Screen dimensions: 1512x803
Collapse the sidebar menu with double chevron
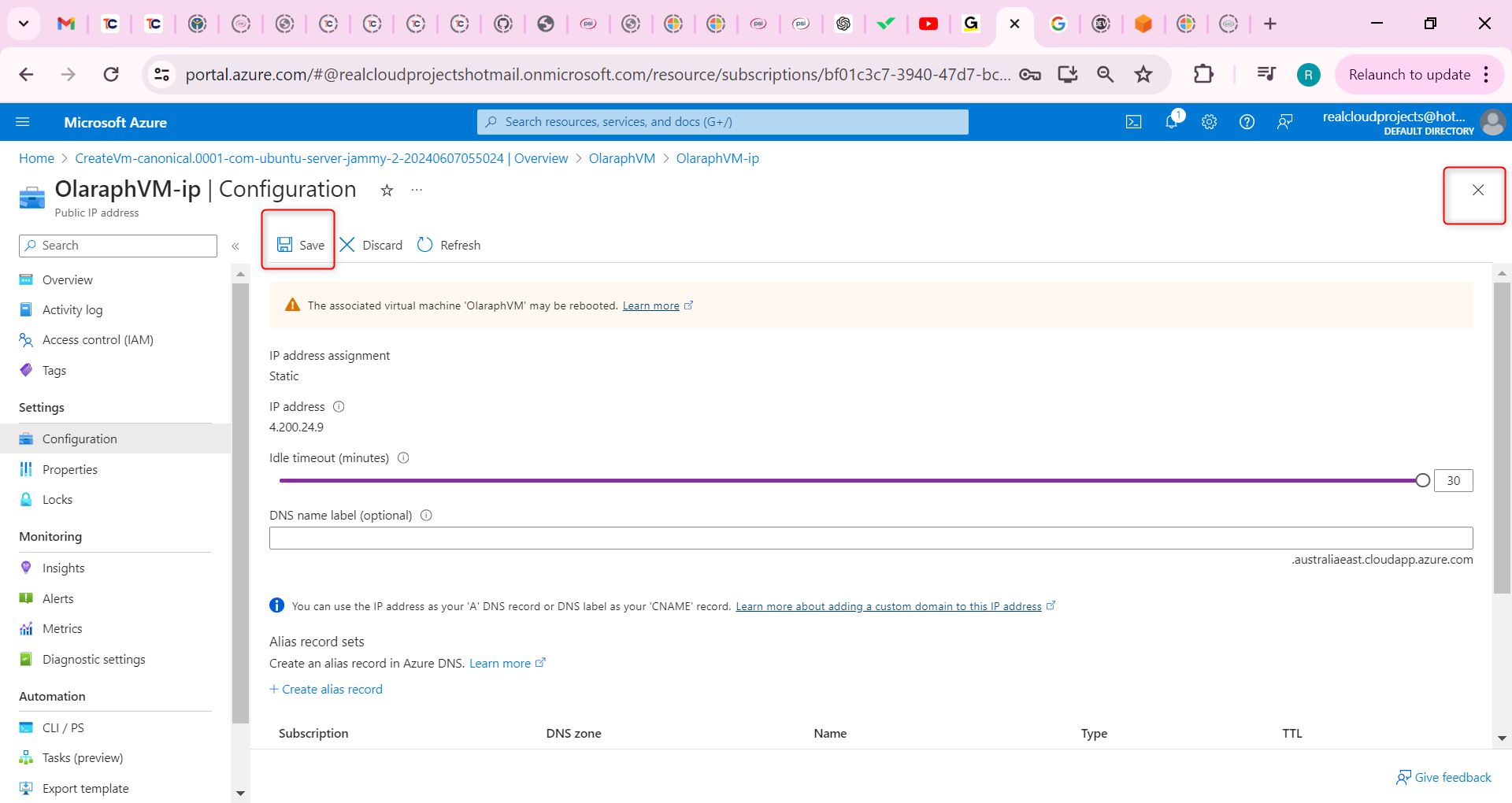(x=235, y=246)
